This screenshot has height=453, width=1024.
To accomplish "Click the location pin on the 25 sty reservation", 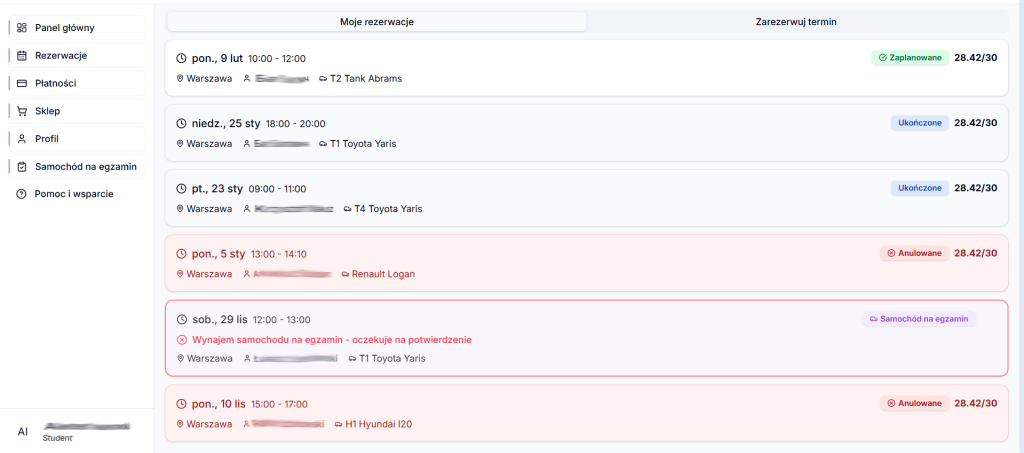I will click(x=180, y=144).
